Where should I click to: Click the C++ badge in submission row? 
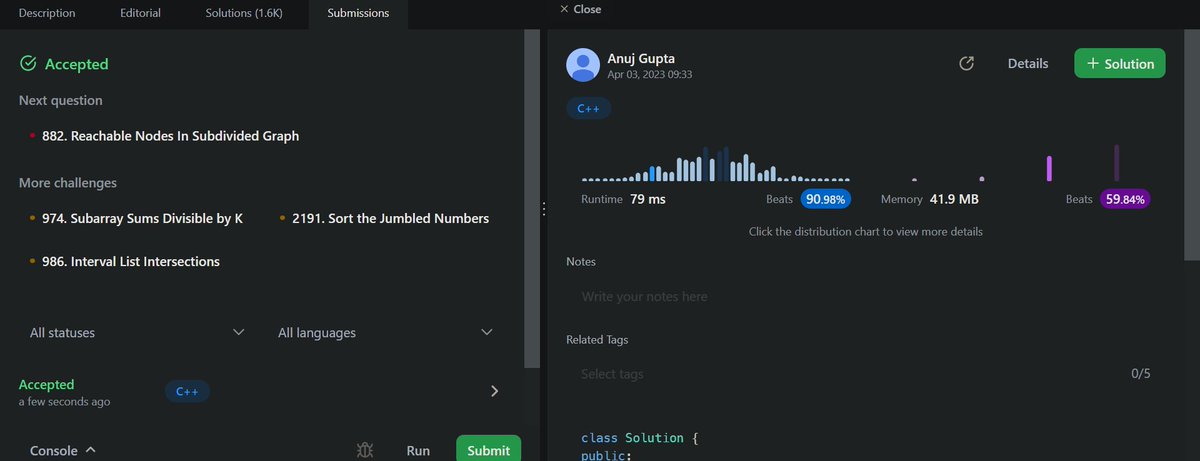click(187, 391)
